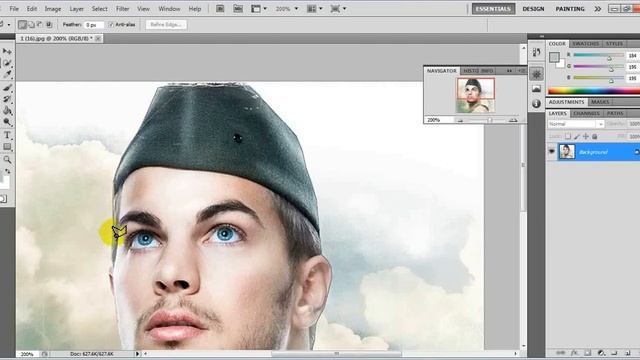Select the Brush tool in the toolbox

coord(7,88)
